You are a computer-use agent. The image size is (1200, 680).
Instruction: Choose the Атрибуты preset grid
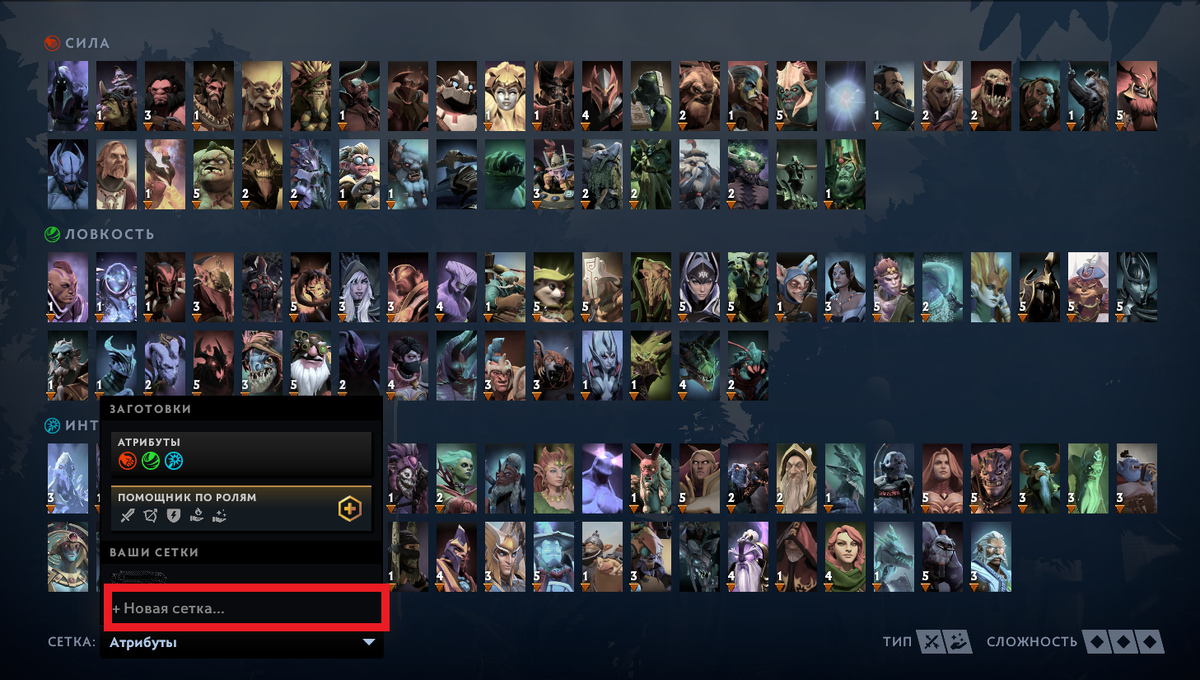pyautogui.click(x=241, y=454)
